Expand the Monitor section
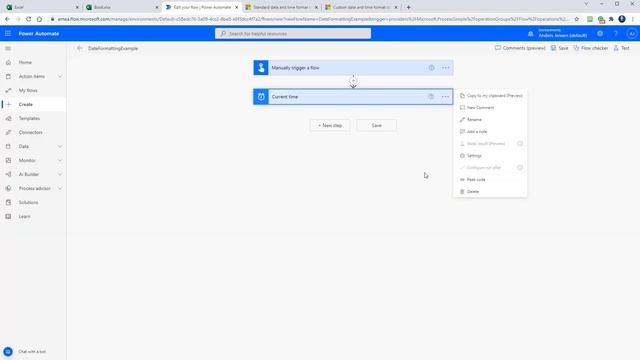 tap(60, 160)
